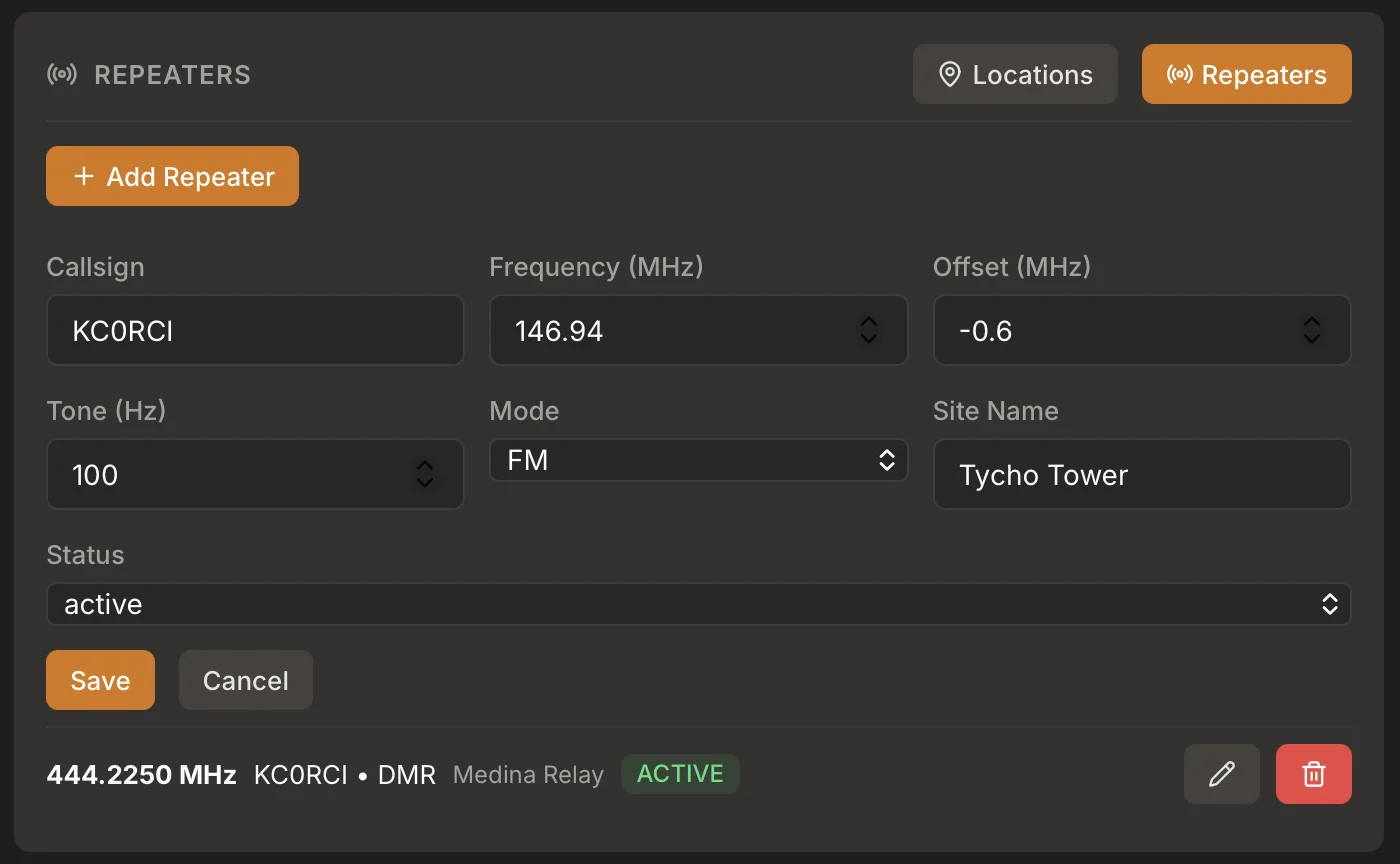This screenshot has height=864, width=1400.
Task: Click the Medina Relay site text
Action: tap(528, 775)
